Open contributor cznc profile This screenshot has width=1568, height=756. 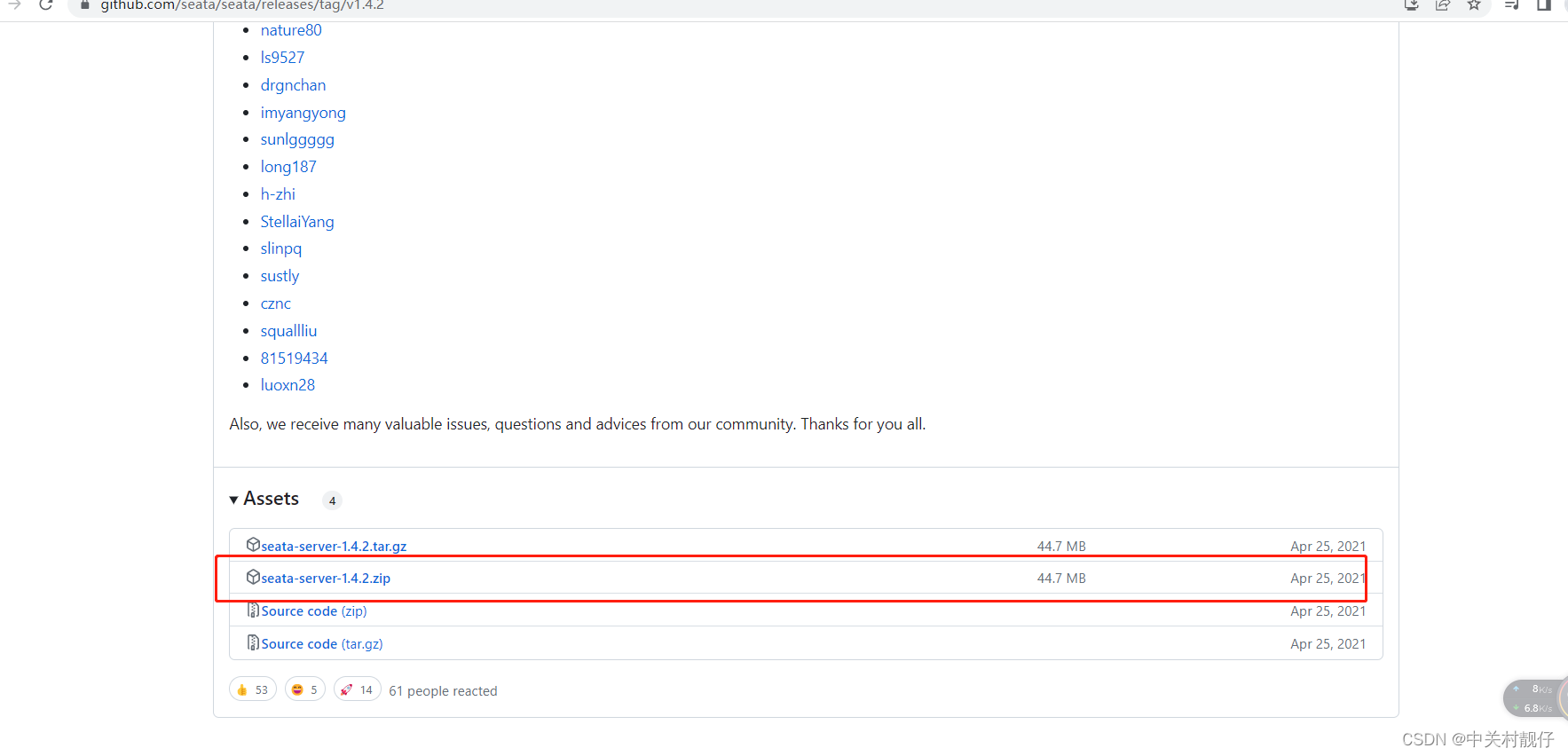[275, 303]
